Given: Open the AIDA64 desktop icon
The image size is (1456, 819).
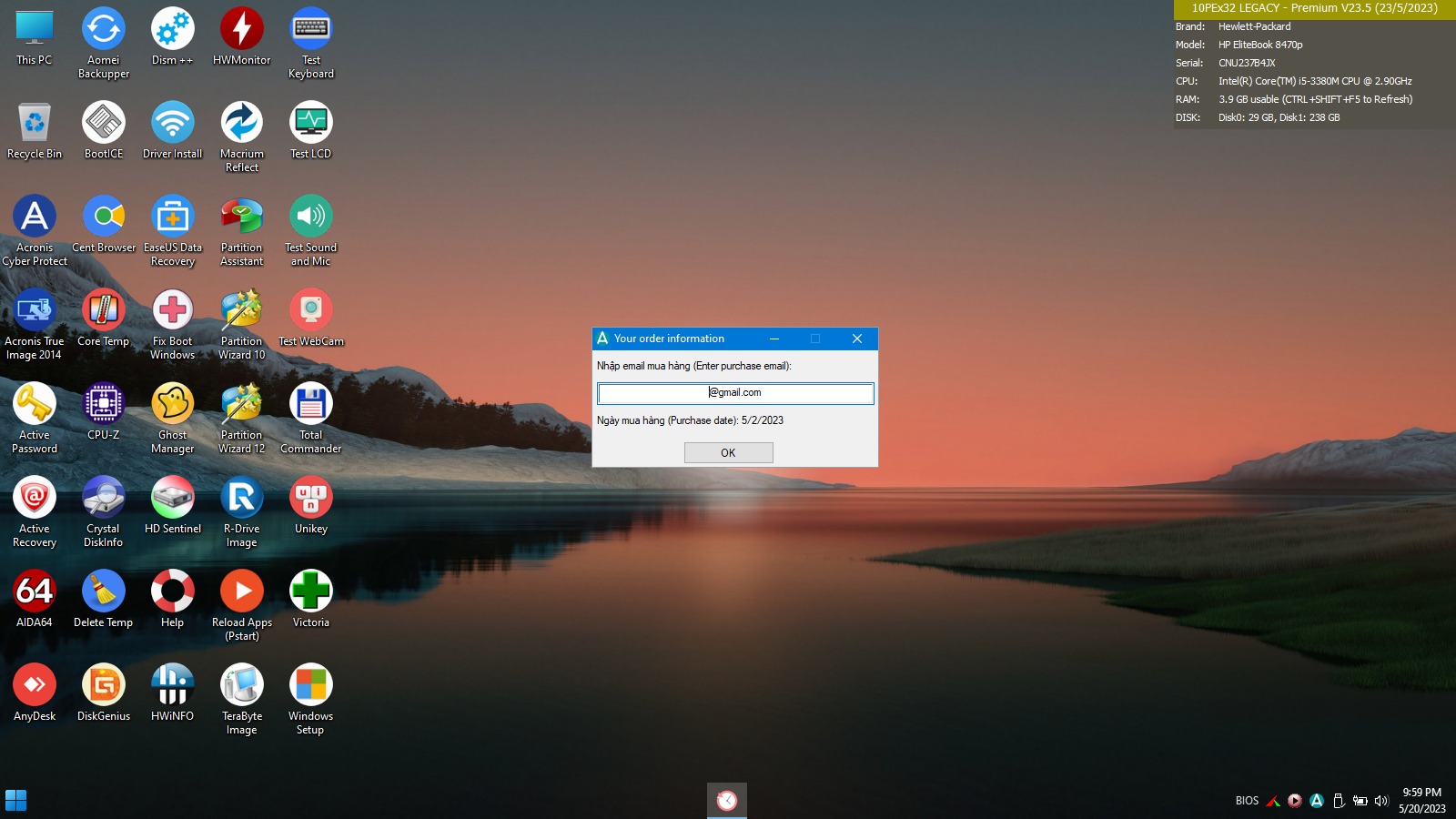Looking at the screenshot, I should 35,592.
